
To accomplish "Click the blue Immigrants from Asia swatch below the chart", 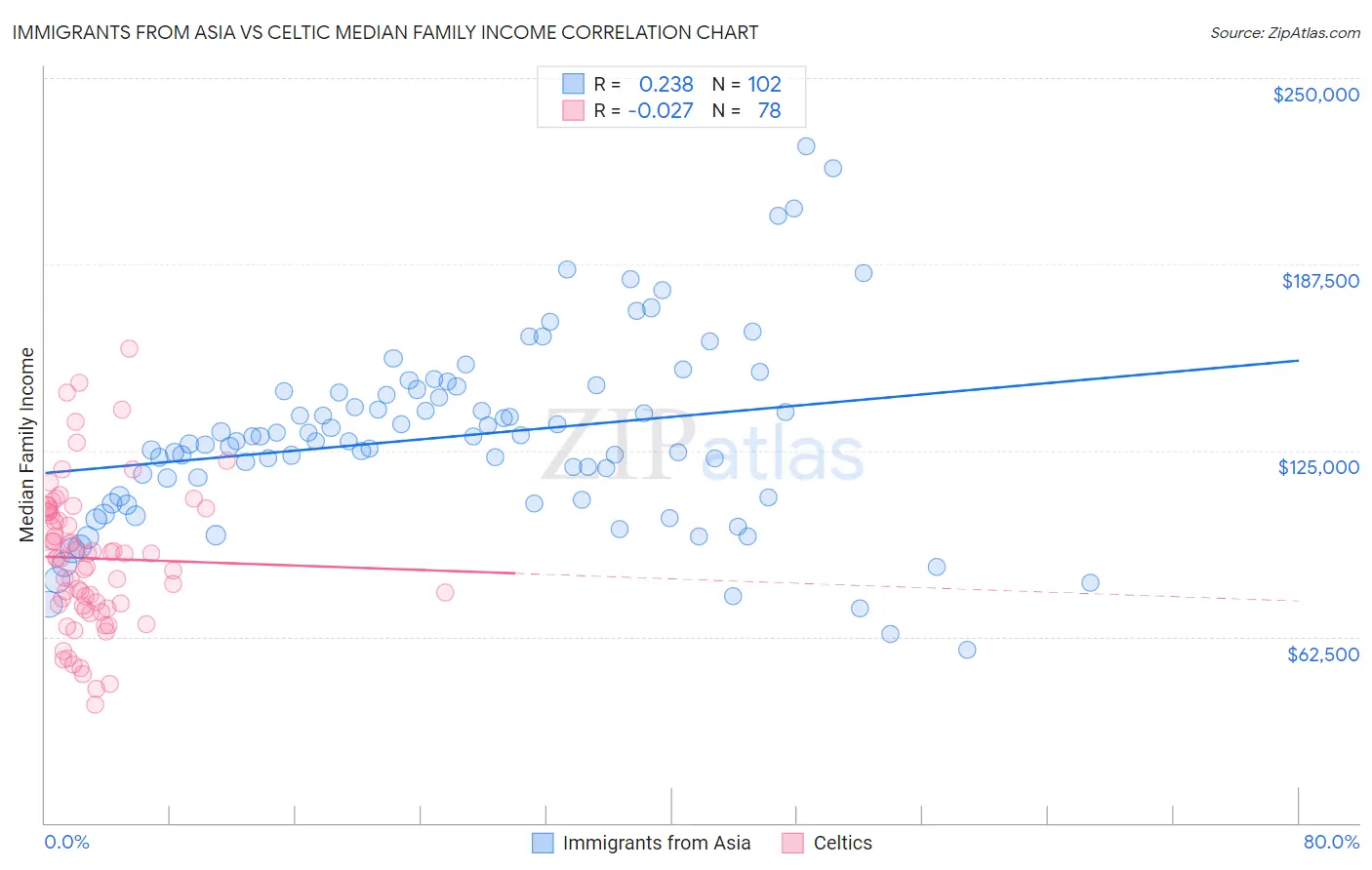I will click(543, 843).
